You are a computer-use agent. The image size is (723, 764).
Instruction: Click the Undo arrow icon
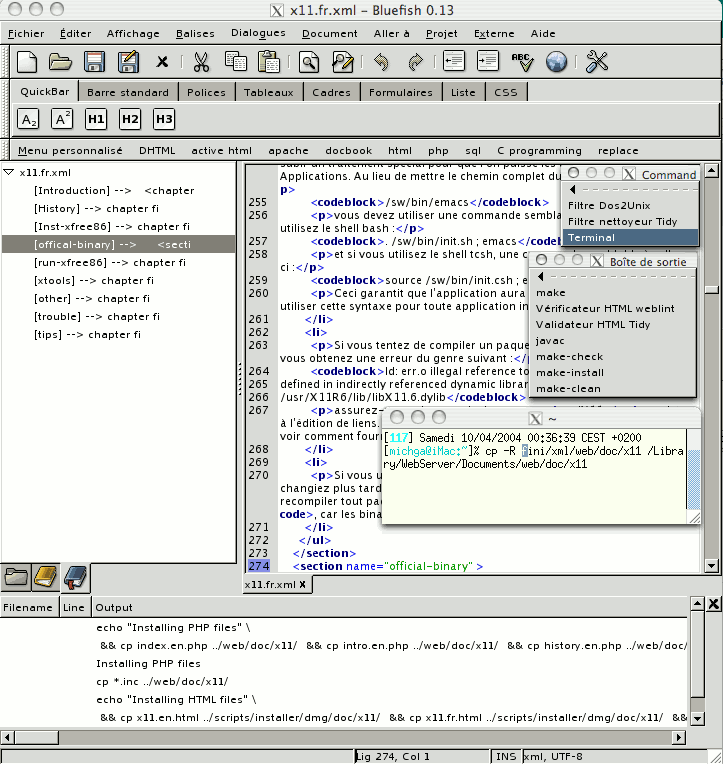tap(381, 62)
